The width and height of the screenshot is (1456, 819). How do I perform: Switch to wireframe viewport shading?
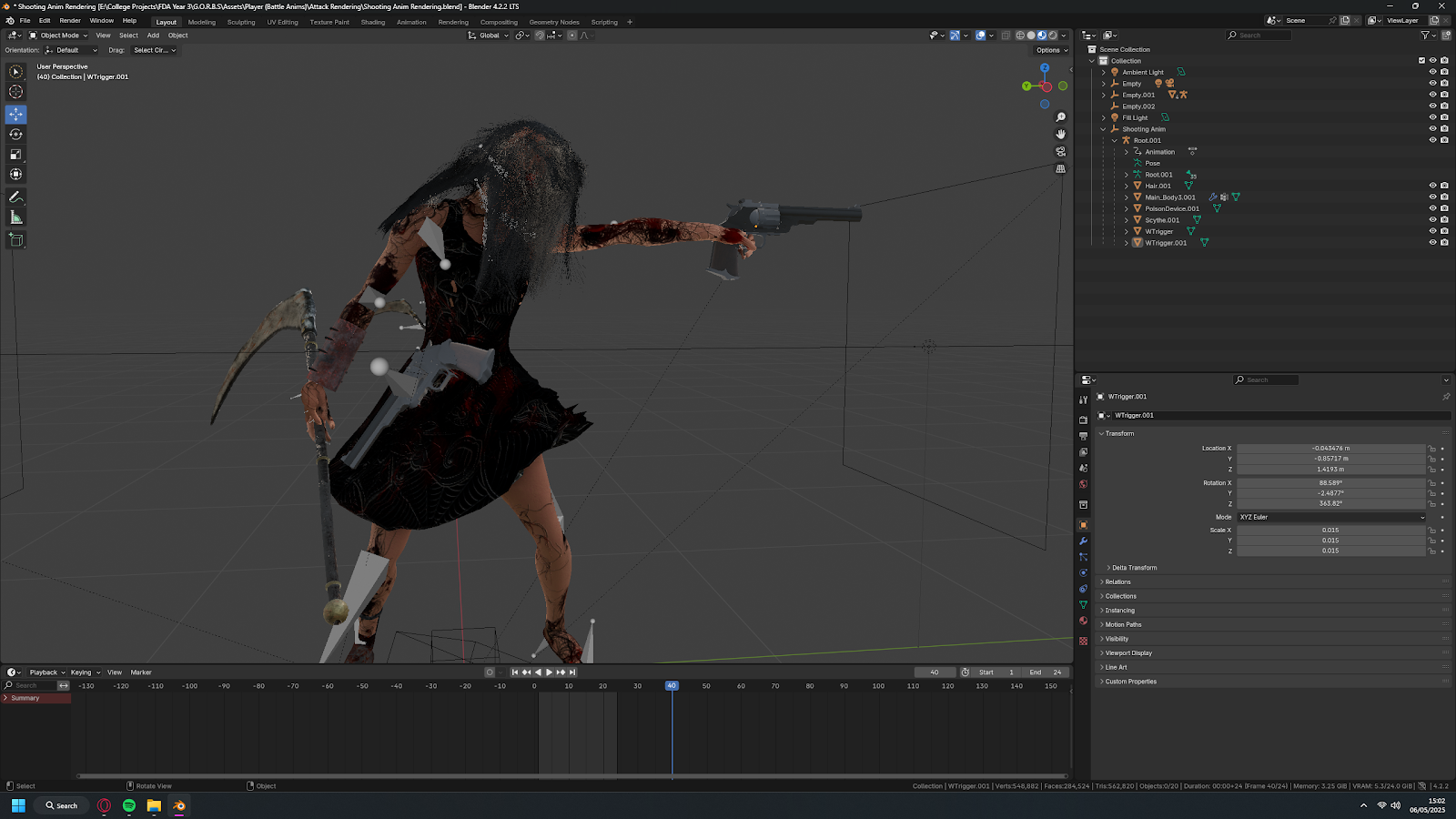click(x=1020, y=35)
